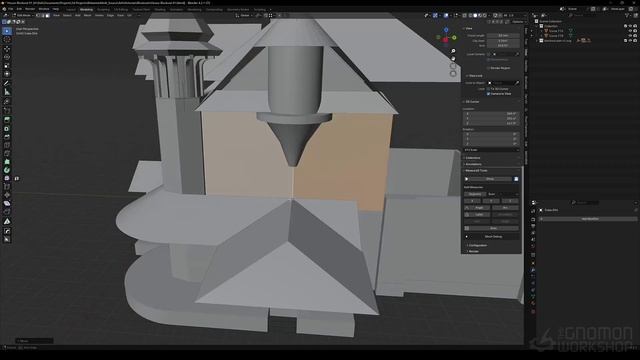The width and height of the screenshot is (640, 360).
Task: Select the Shrink/Fatten tool
Action: tap(7, 195)
